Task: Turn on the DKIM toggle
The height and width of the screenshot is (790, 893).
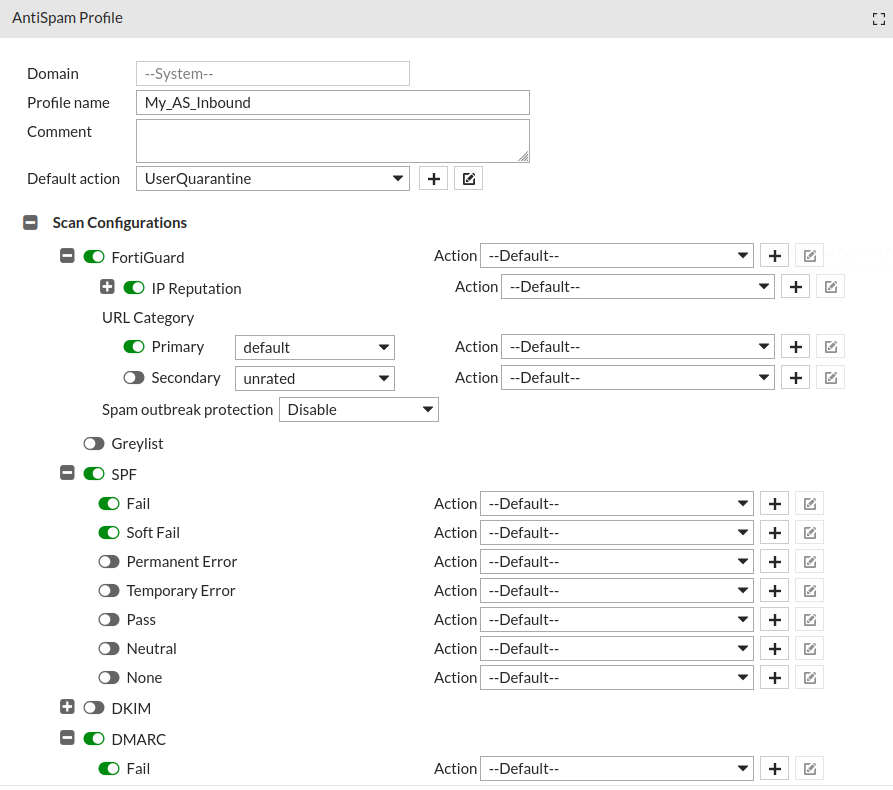Action: tap(94, 707)
